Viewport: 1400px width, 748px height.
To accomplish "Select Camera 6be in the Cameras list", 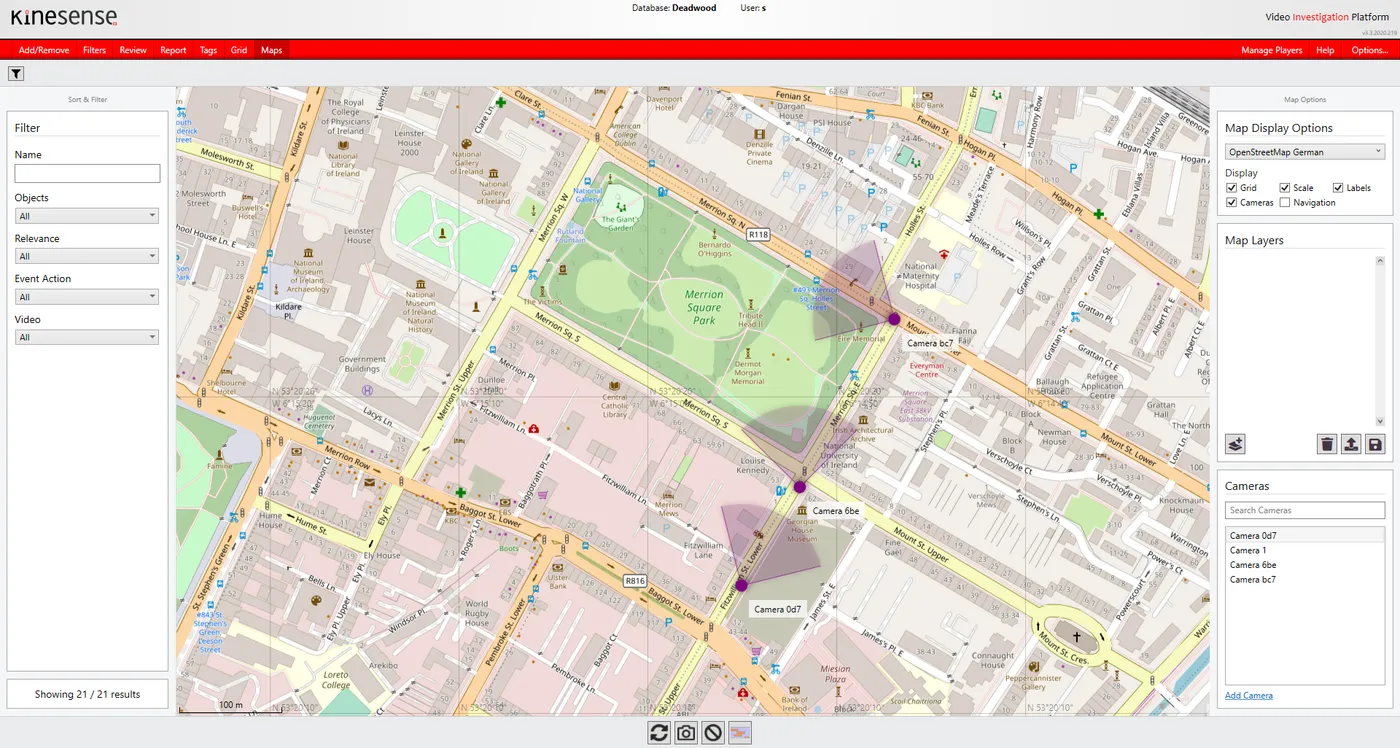I will pyautogui.click(x=1305, y=565).
